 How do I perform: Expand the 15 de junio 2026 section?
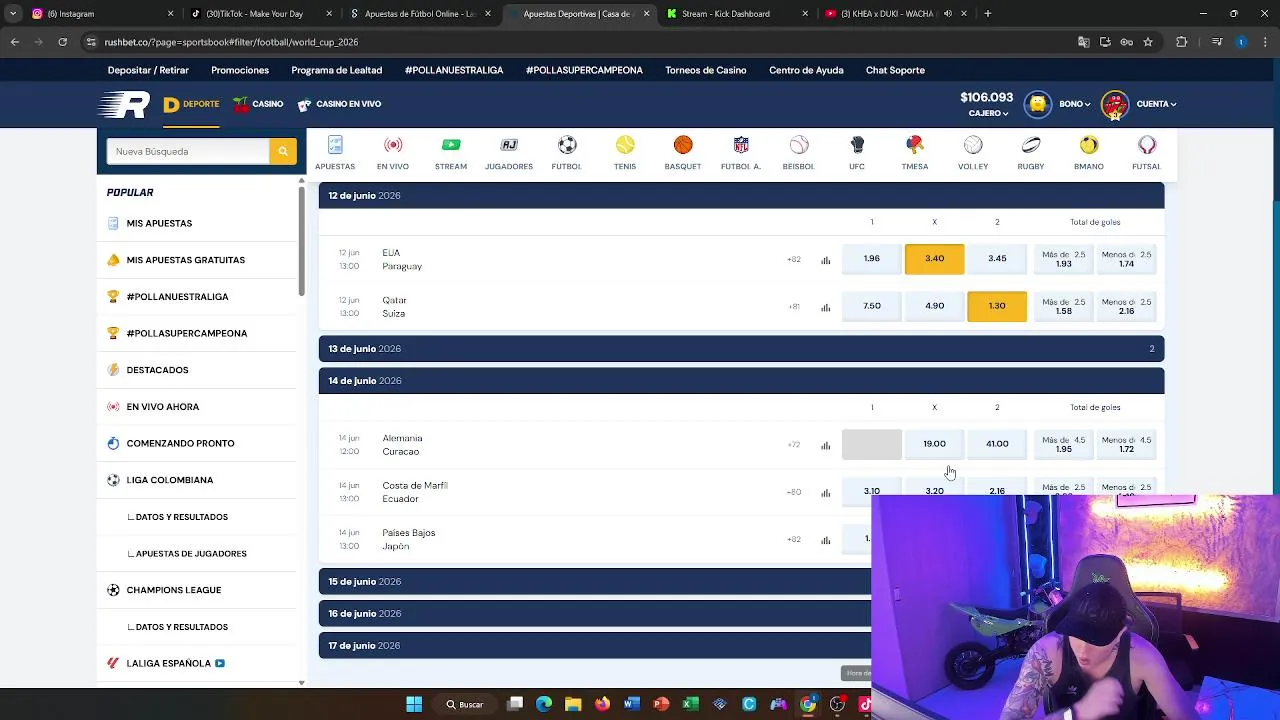point(595,581)
